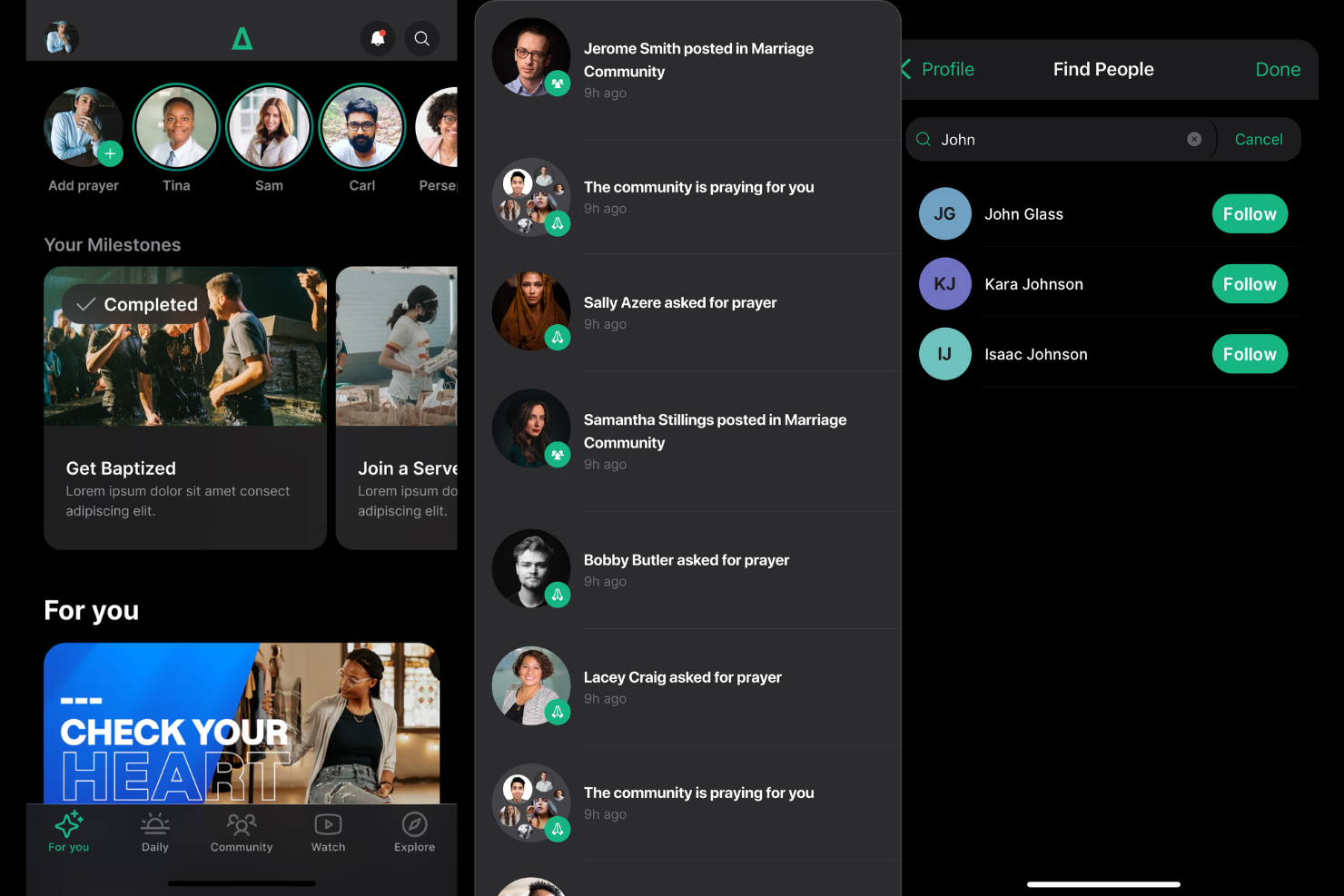This screenshot has height=896, width=1344.
Task: Tap Samantha Stillings' avatar
Action: click(531, 428)
